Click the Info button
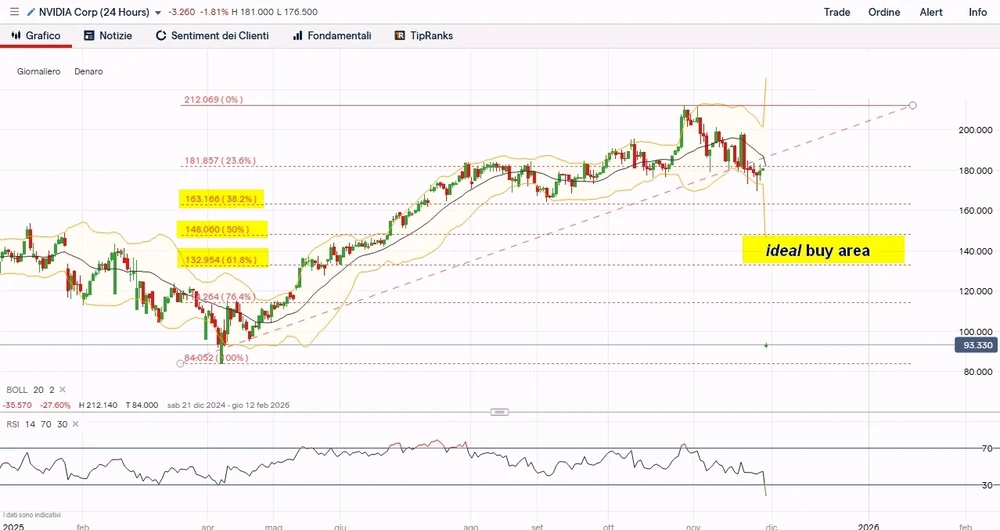The width and height of the screenshot is (1000, 530). click(x=977, y=12)
